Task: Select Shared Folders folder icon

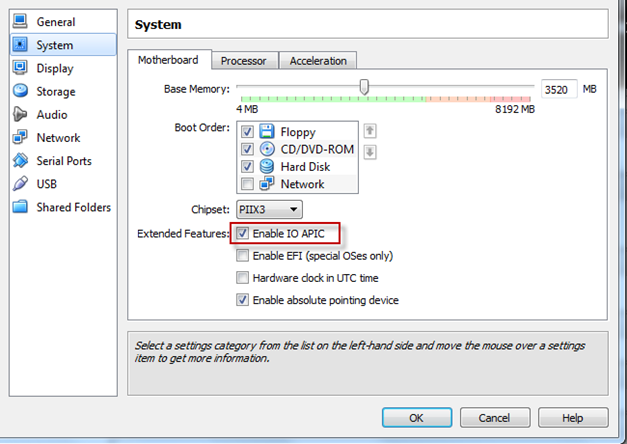Action: tap(20, 207)
